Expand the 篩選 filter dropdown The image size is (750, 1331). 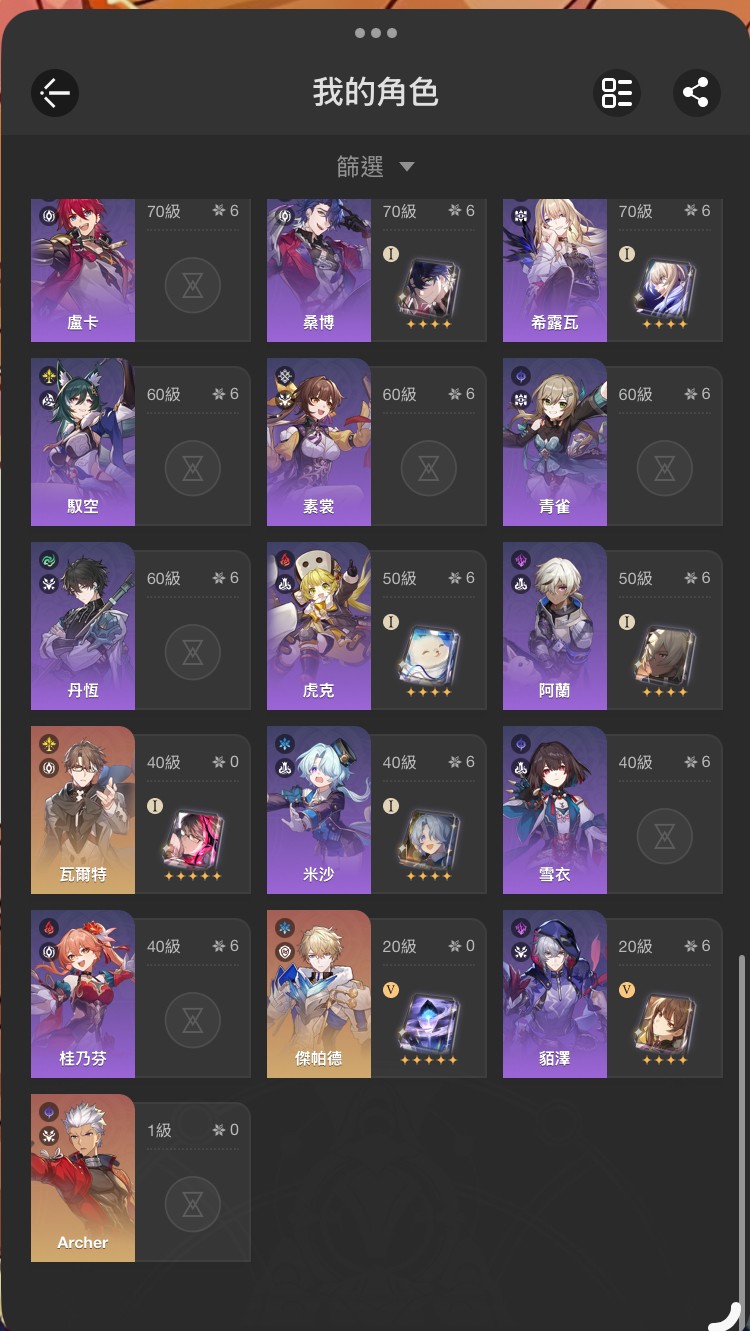[375, 166]
